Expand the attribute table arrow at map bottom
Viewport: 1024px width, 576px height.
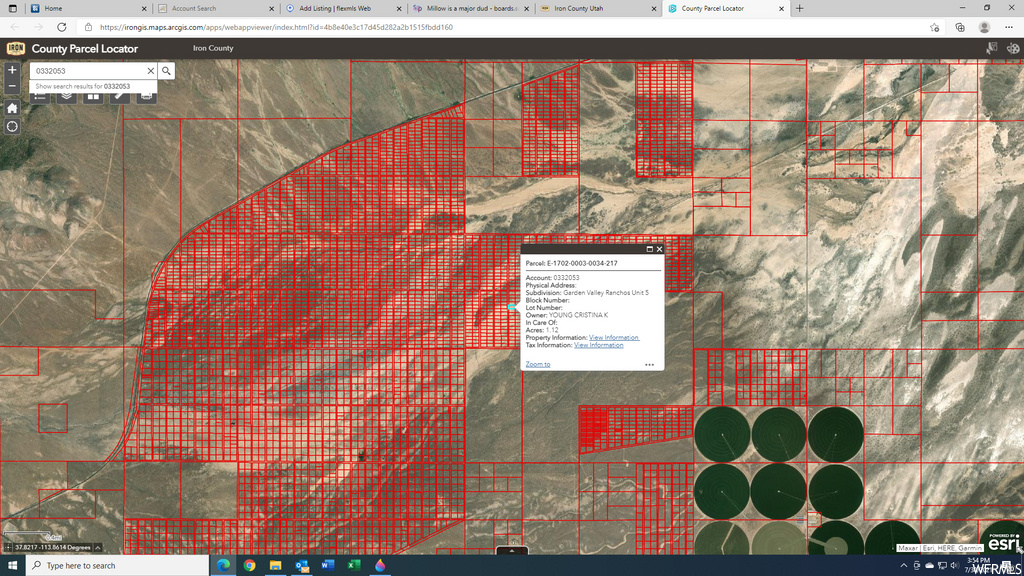(x=512, y=550)
